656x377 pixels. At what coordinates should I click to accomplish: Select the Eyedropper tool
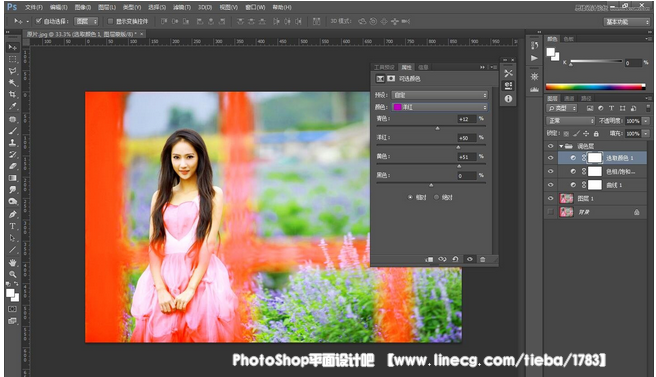pyautogui.click(x=13, y=106)
